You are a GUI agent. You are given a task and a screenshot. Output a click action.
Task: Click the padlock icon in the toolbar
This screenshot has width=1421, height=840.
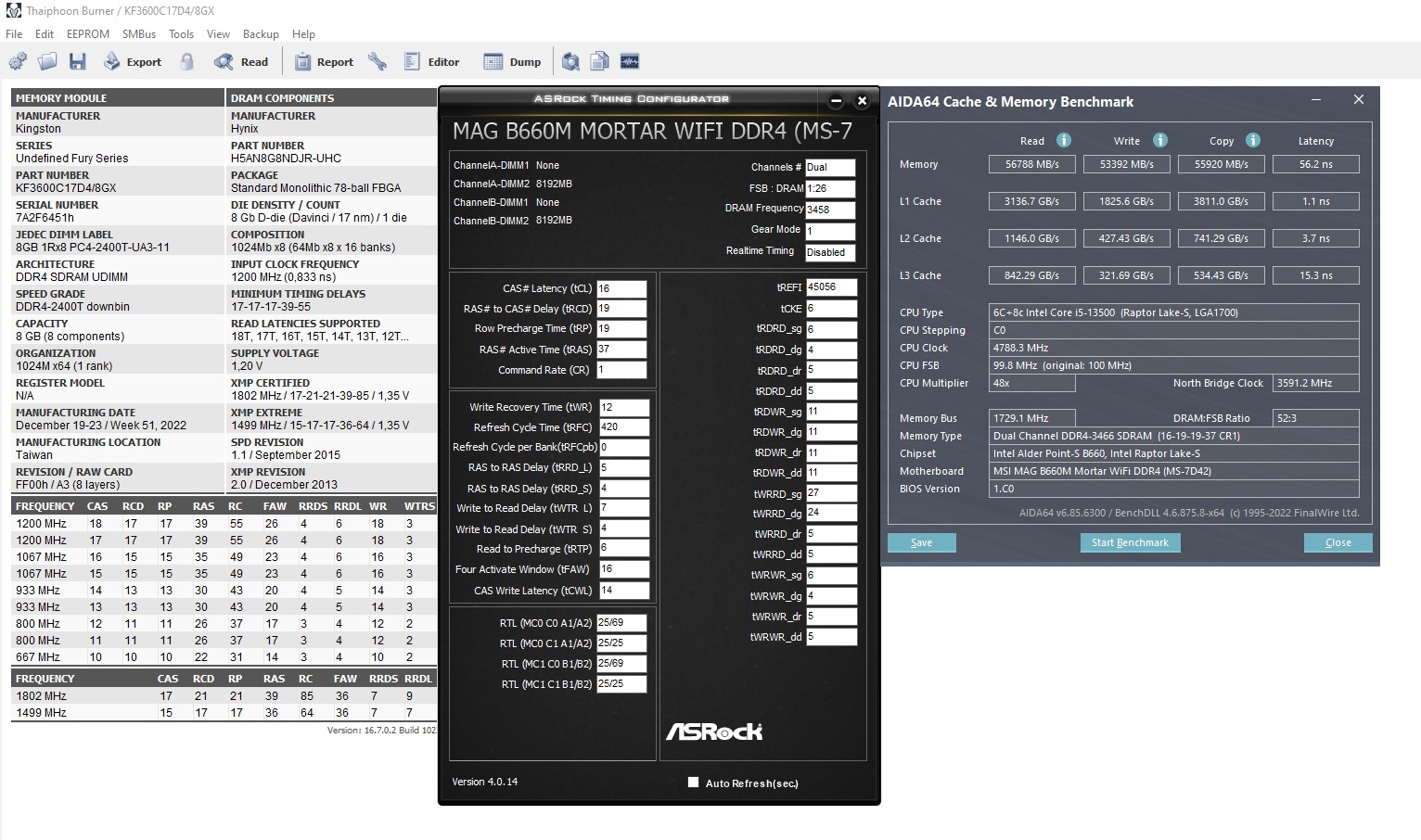(x=187, y=62)
